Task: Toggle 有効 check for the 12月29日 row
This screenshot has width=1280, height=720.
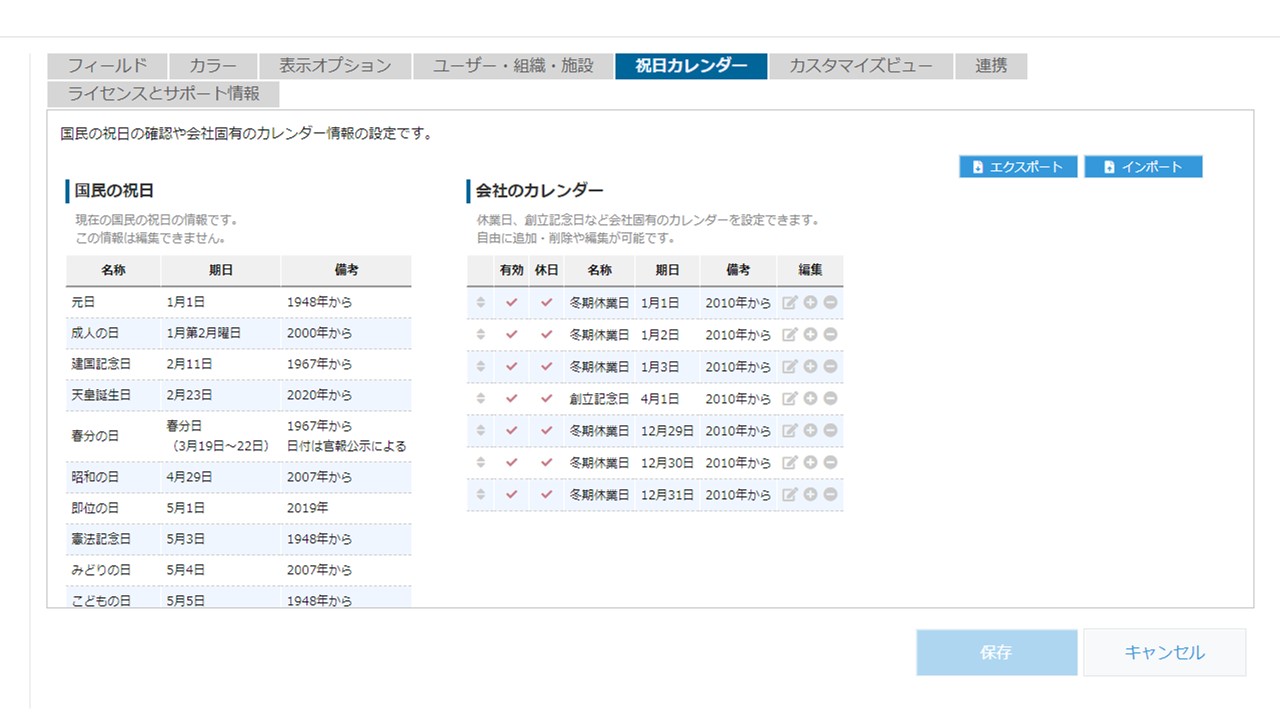Action: (511, 431)
